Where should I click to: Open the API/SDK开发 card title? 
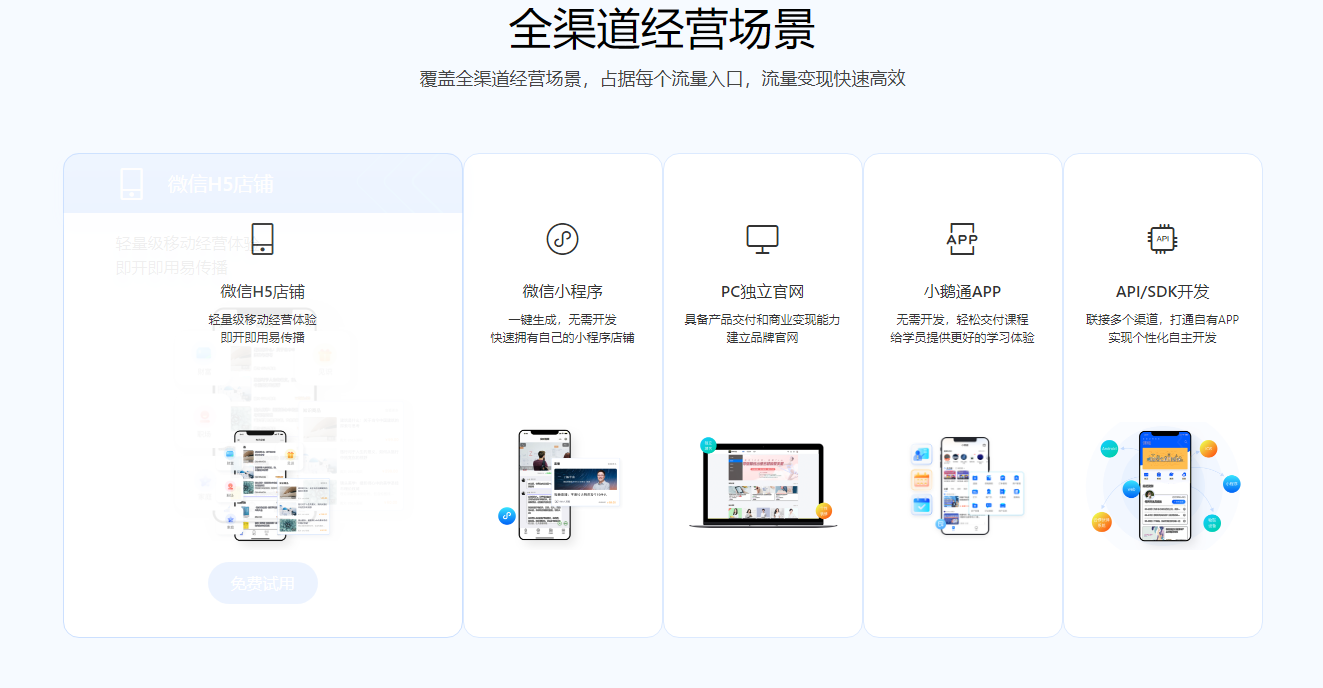click(1163, 292)
